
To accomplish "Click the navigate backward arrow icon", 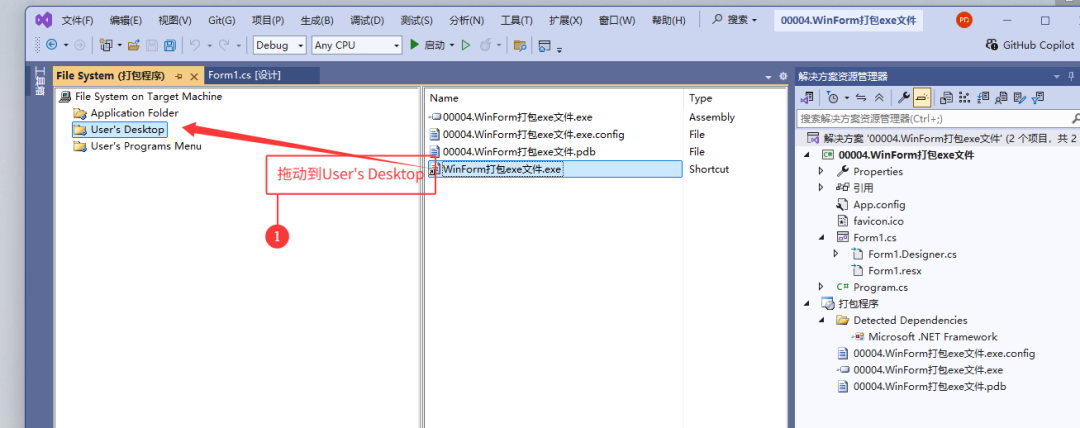I will point(52,45).
